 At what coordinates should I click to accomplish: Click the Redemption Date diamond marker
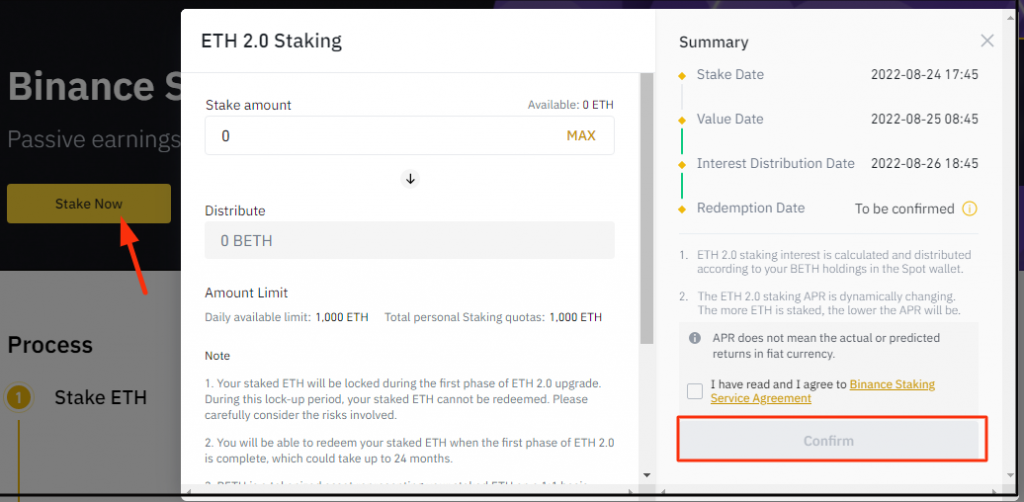(x=682, y=209)
